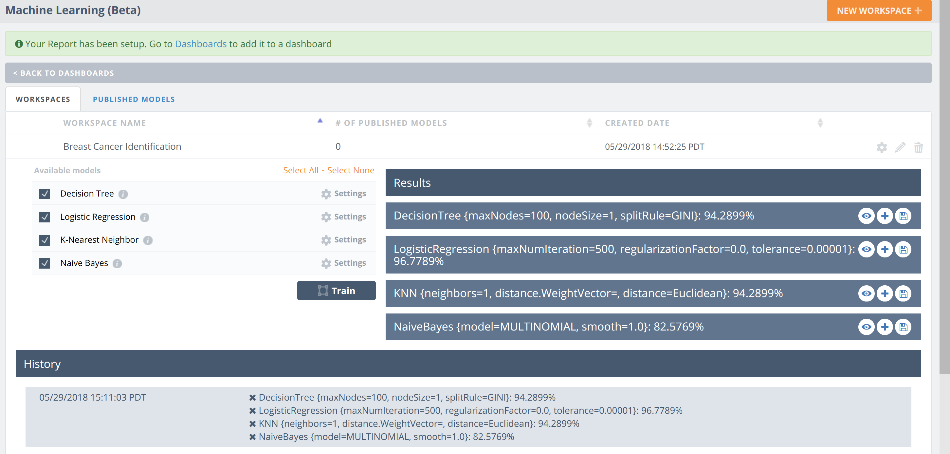Switch to the Published Models tab

(x=134, y=99)
